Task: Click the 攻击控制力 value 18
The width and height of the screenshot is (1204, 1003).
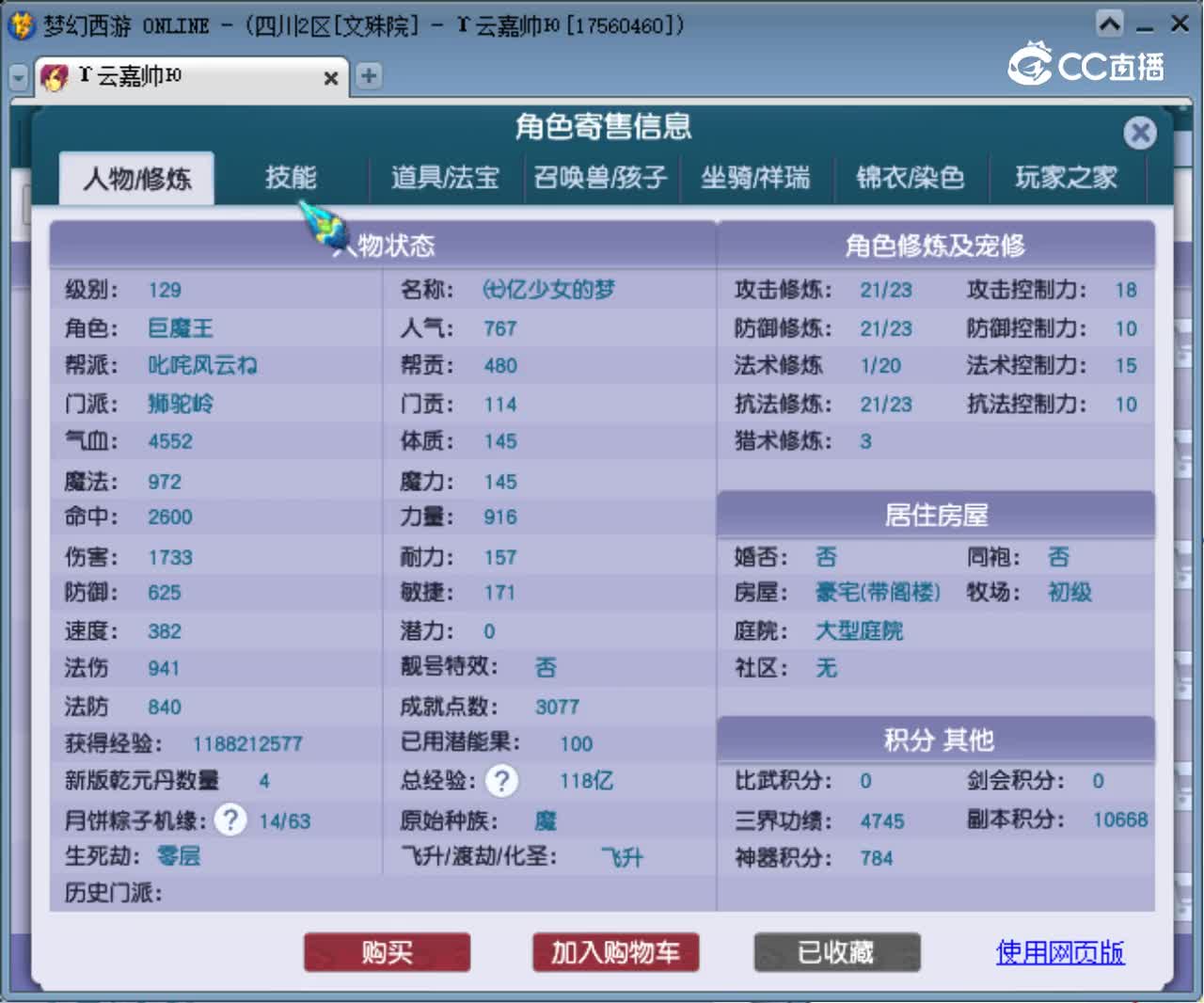Action: click(1126, 290)
